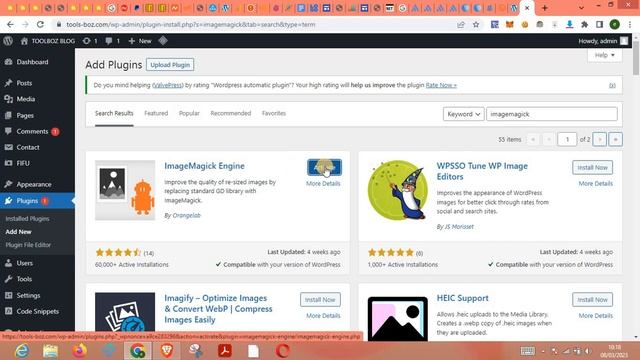Click the ImageMagick Engine plugin thumbnail

point(125,190)
